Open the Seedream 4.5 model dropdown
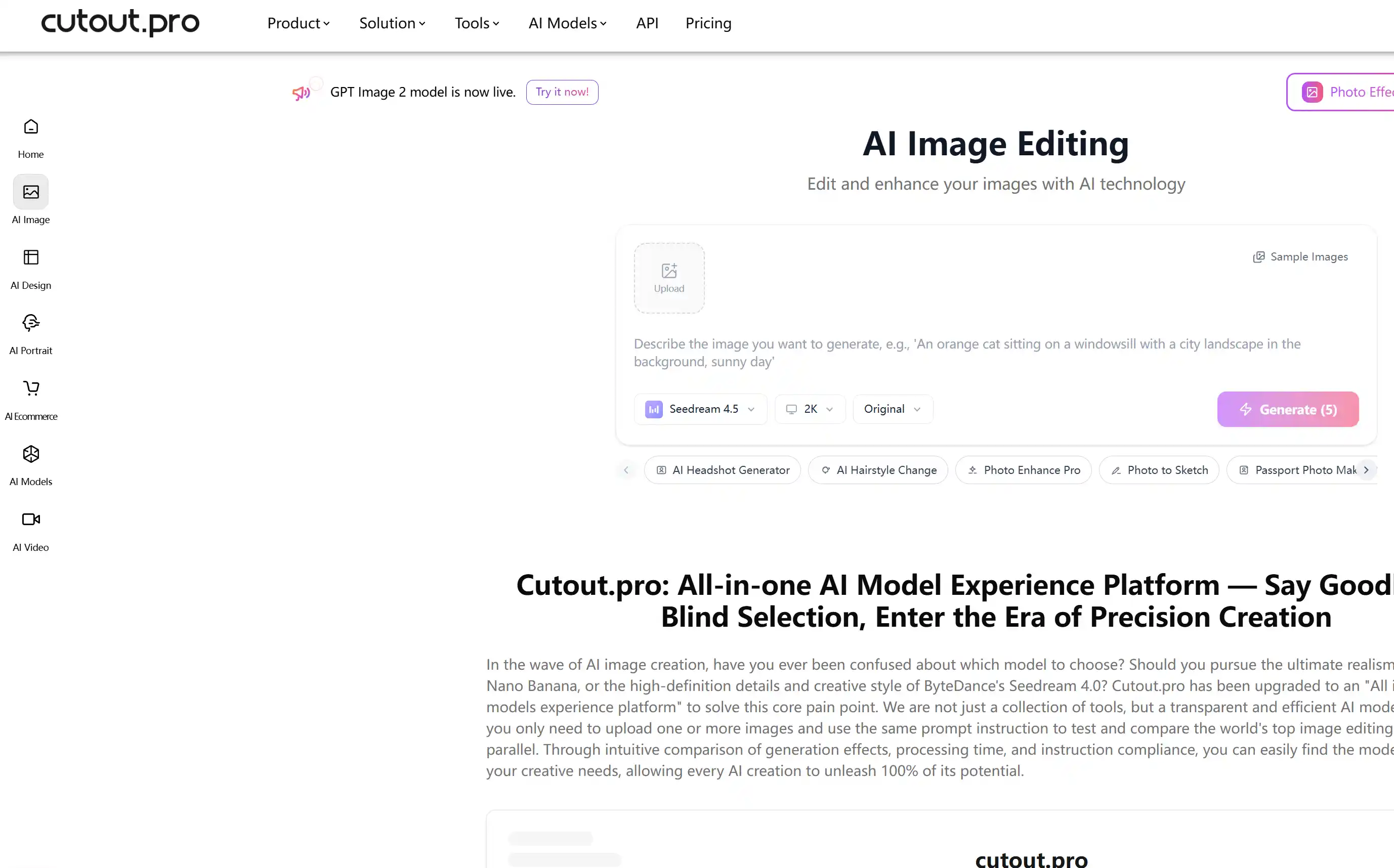1394x868 pixels. pyautogui.click(x=700, y=409)
